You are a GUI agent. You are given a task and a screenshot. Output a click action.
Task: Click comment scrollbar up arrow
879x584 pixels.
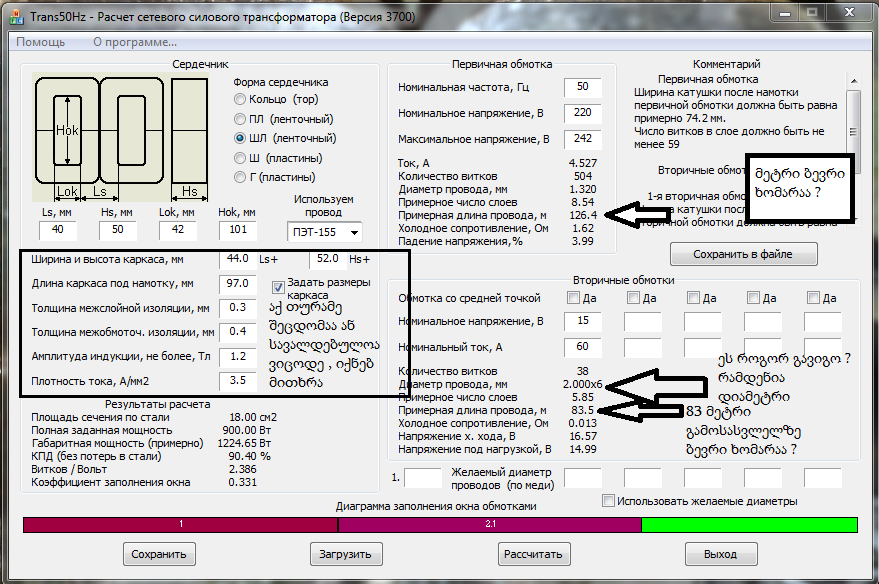853,81
